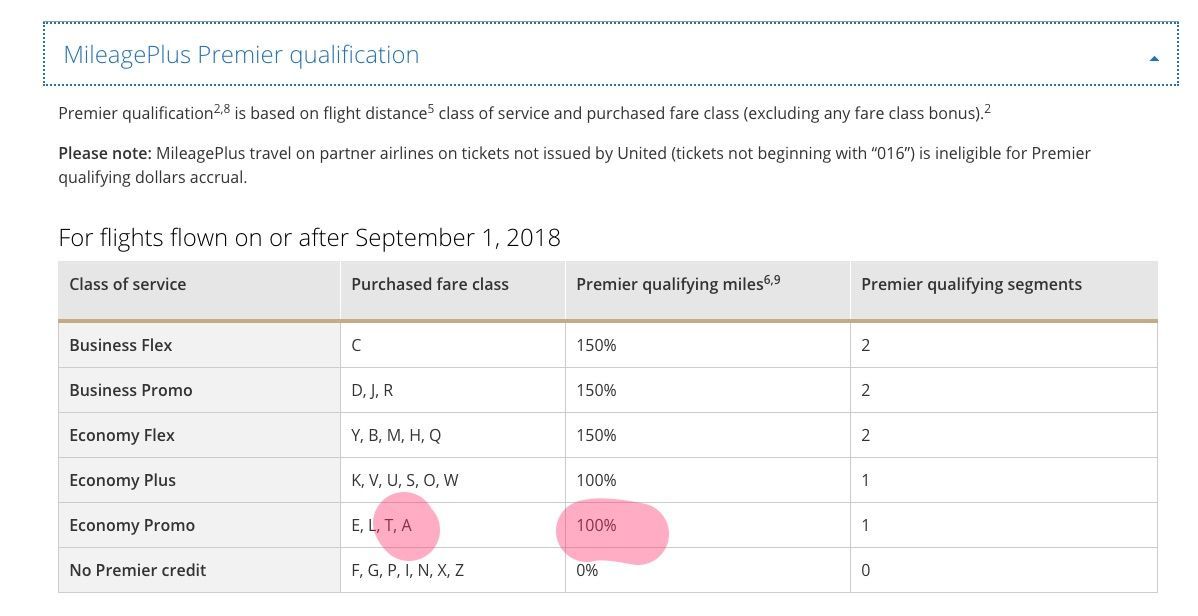Click the Y, B, M, H, Q fare classes
1198x616 pixels.
point(396,435)
